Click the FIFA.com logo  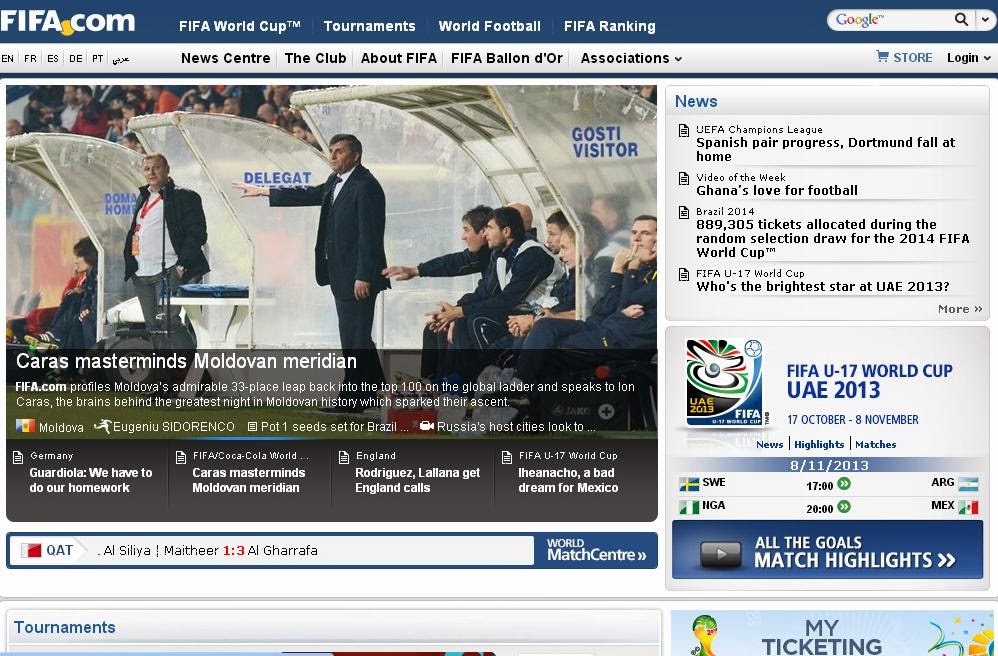click(x=67, y=21)
